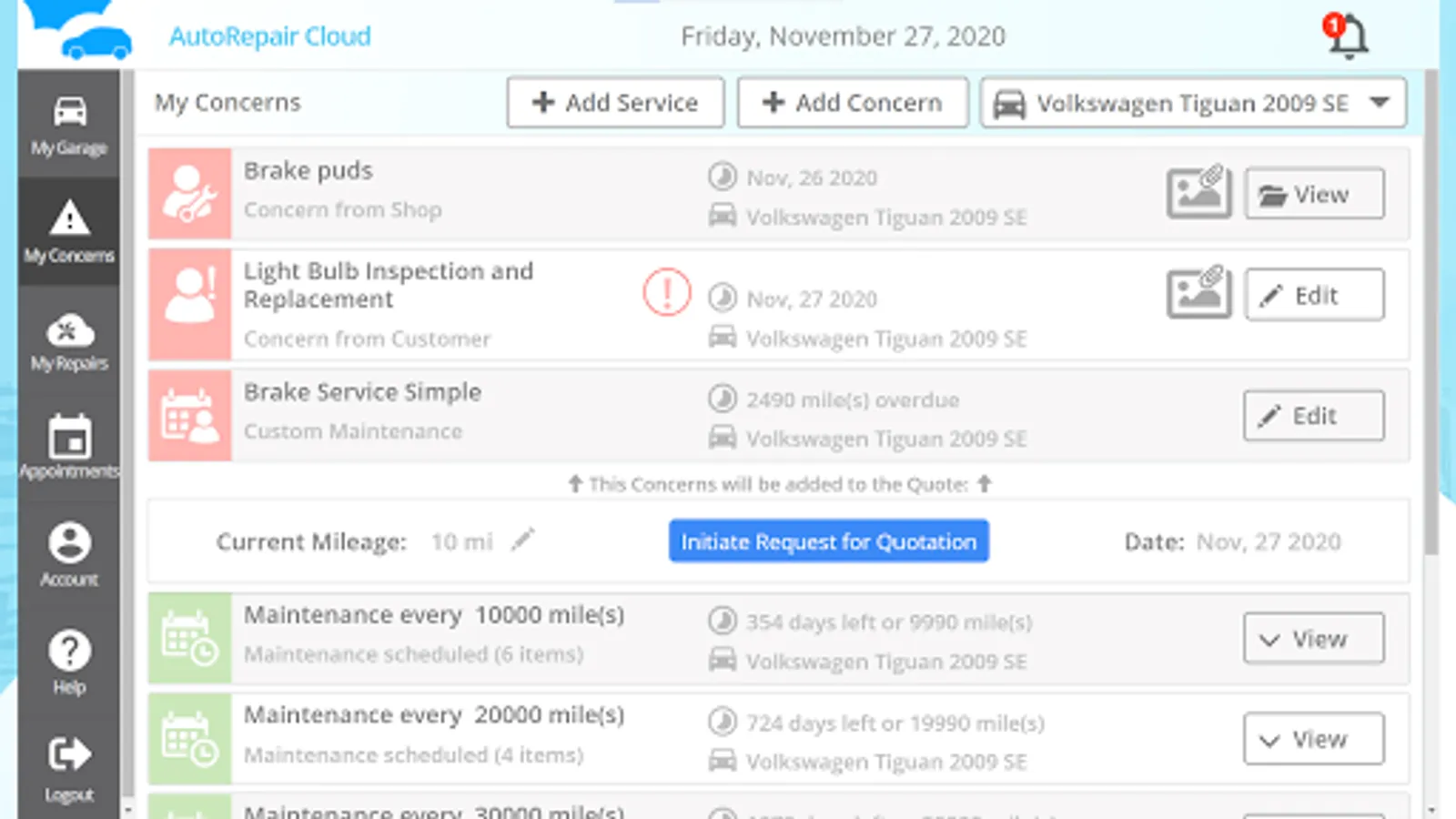Screen dimensions: 1456x819
Task: Go to My Garage in sidebar
Action: tap(69, 125)
